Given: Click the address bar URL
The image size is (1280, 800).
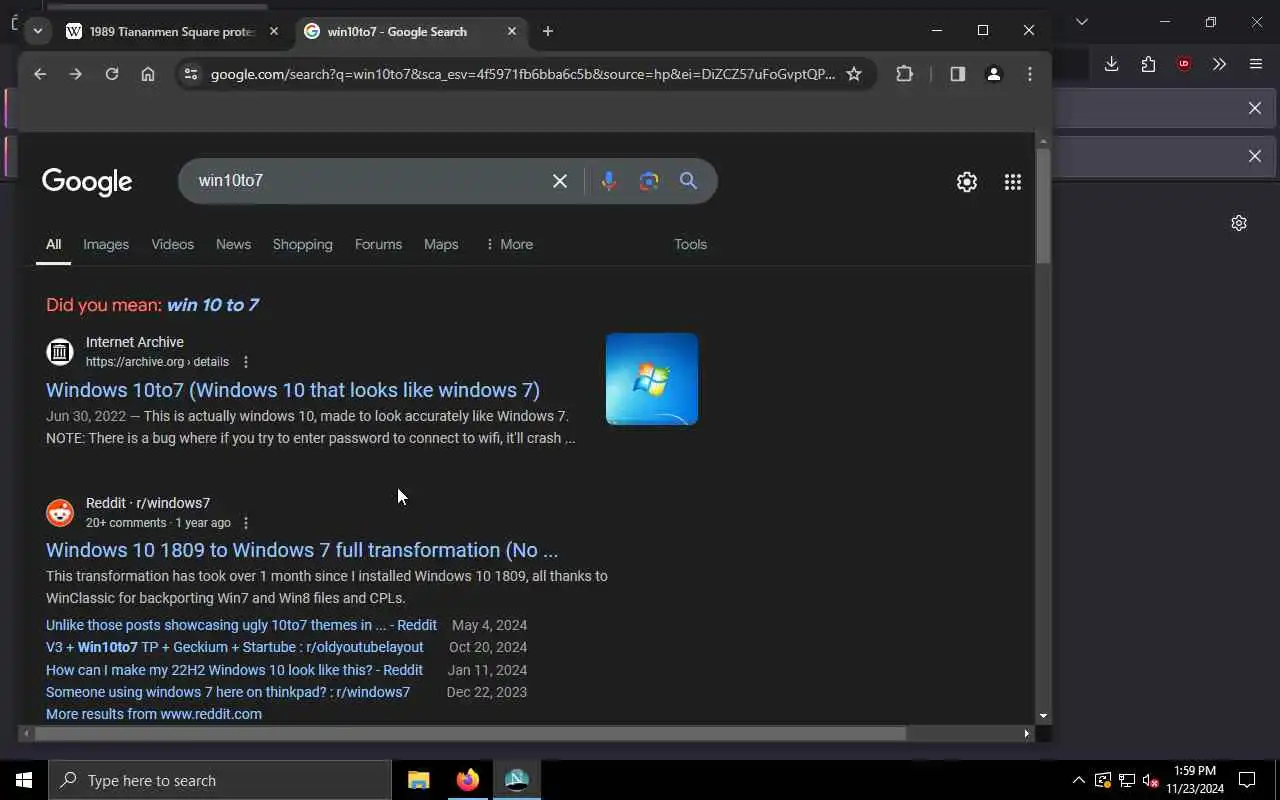Looking at the screenshot, I should point(522,74).
